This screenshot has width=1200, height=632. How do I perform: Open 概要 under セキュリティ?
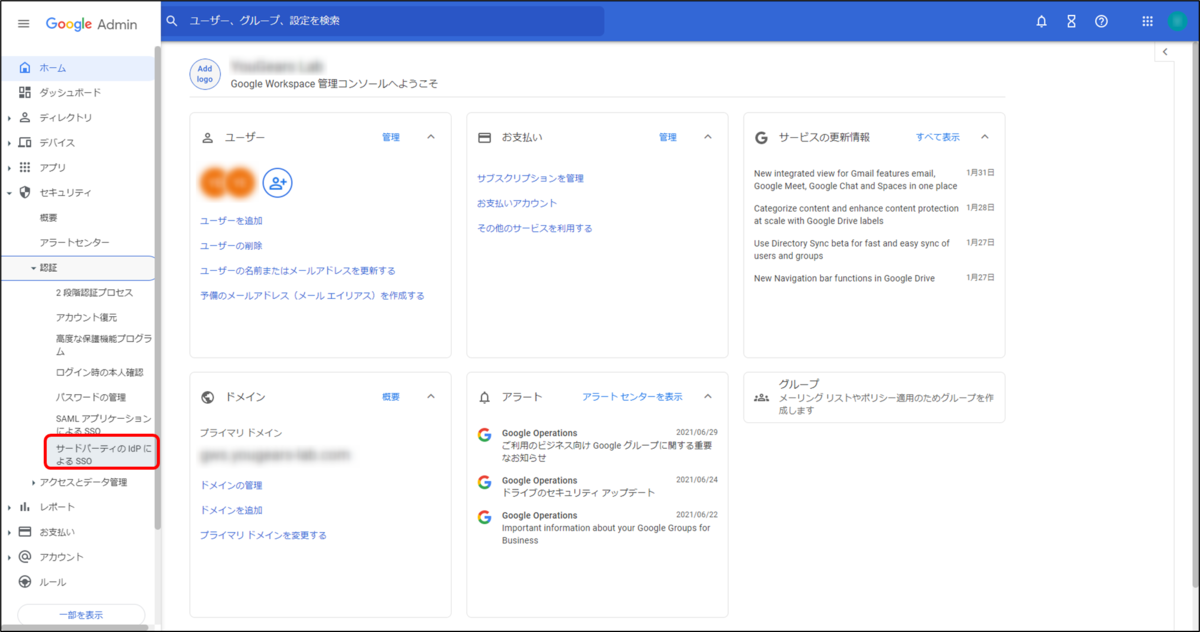(48, 217)
